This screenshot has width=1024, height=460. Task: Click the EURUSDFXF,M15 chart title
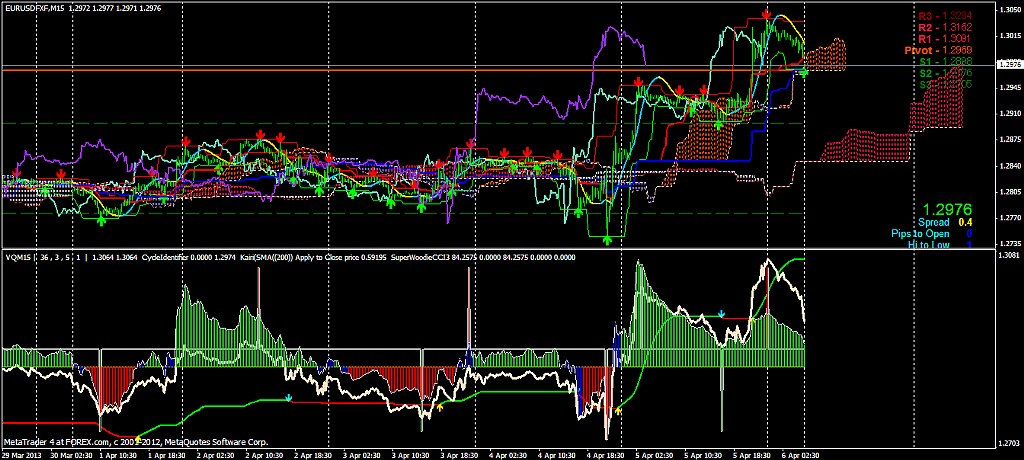[x=39, y=8]
